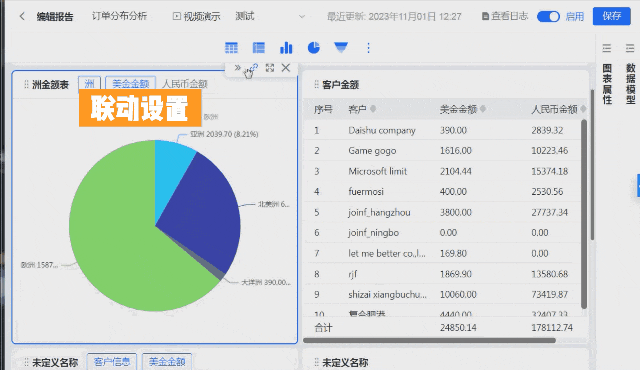
Task: Click the vertical scrollbar in the 客户金额 table
Action: [x=584, y=214]
